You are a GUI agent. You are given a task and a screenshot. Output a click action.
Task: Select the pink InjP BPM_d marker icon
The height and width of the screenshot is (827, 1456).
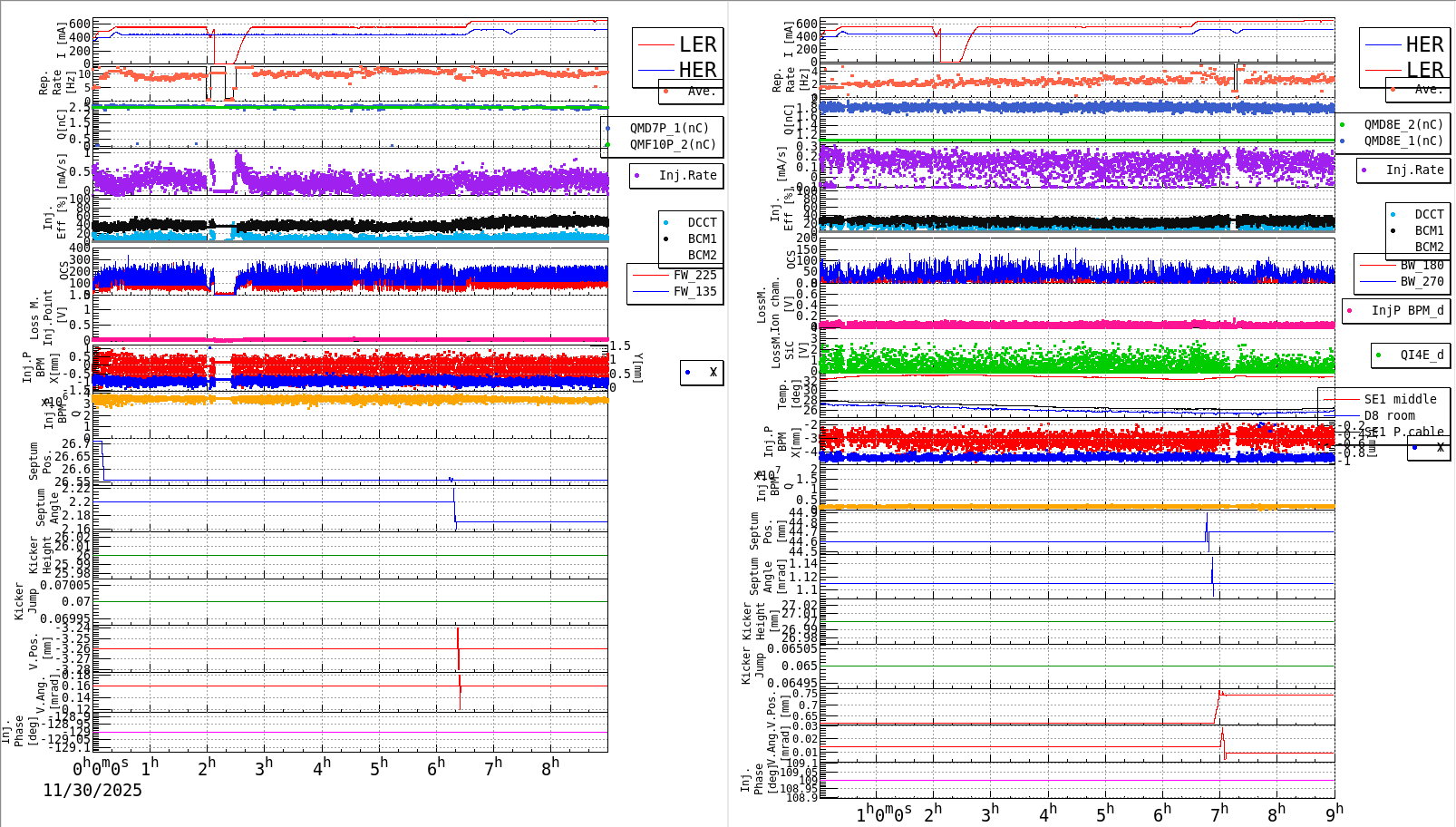(1350, 310)
